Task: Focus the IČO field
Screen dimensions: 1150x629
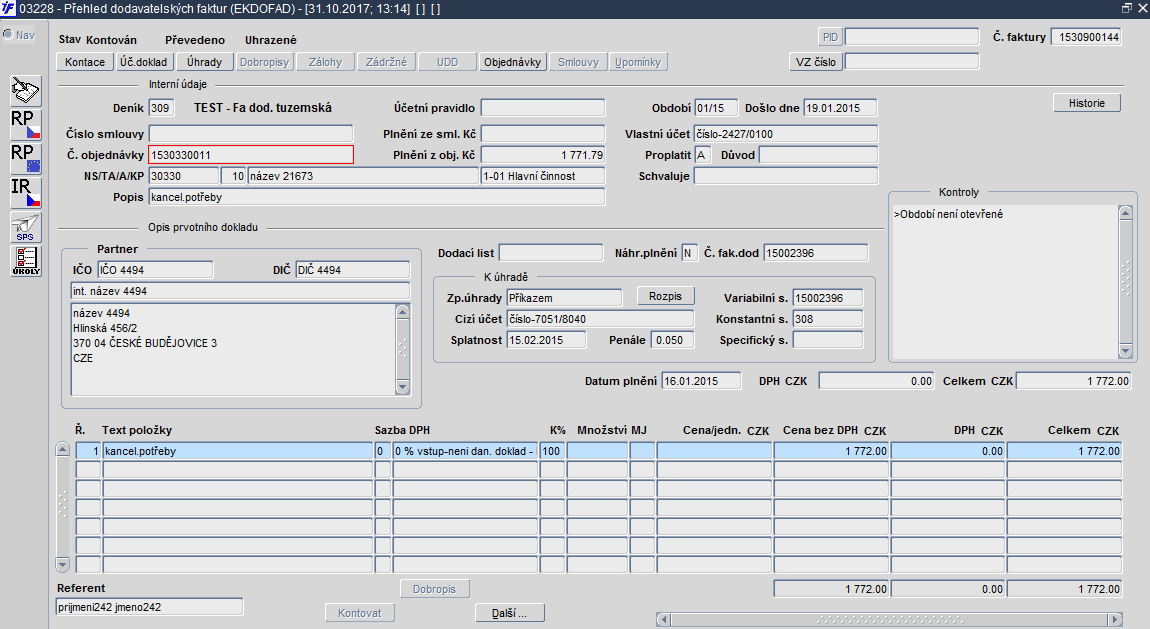Action: pos(155,270)
